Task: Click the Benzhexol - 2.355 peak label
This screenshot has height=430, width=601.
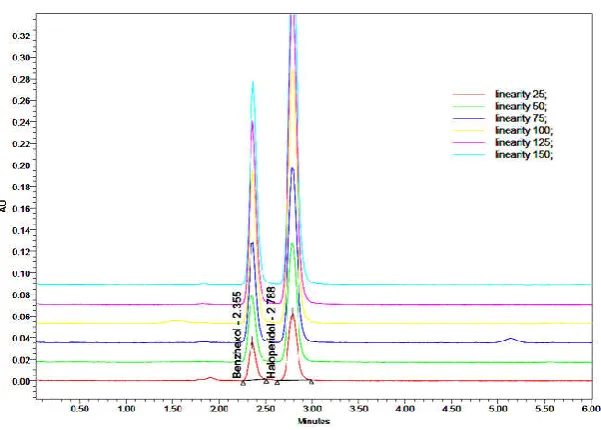Action: click(237, 335)
